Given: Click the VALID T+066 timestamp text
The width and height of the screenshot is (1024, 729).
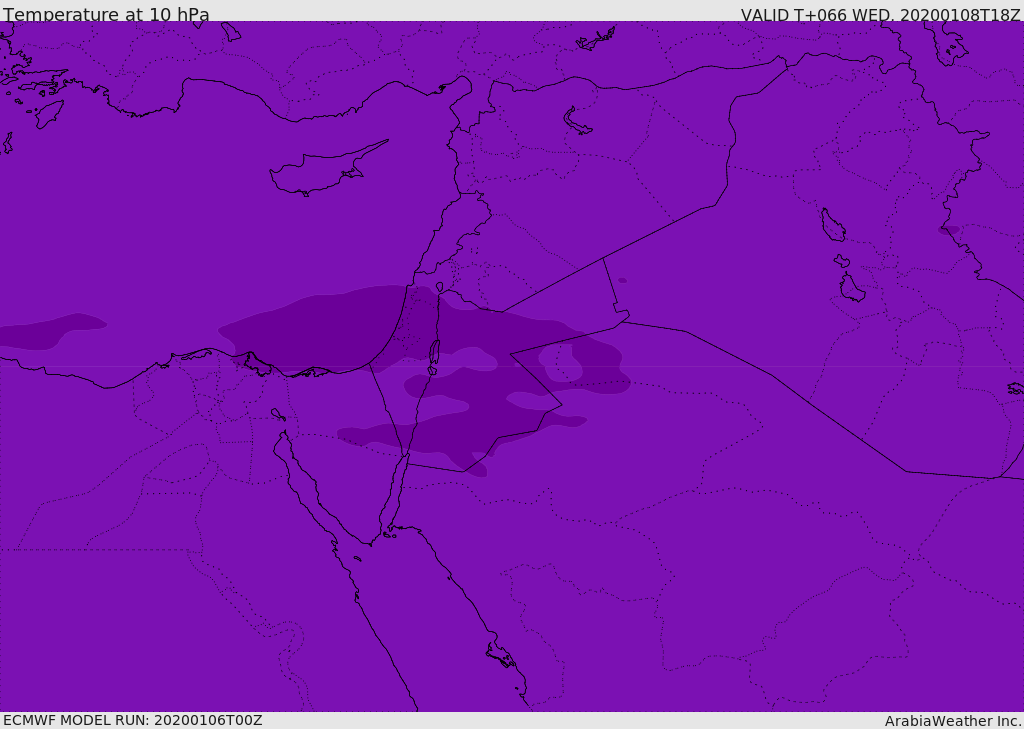Looking at the screenshot, I should (x=880, y=14).
